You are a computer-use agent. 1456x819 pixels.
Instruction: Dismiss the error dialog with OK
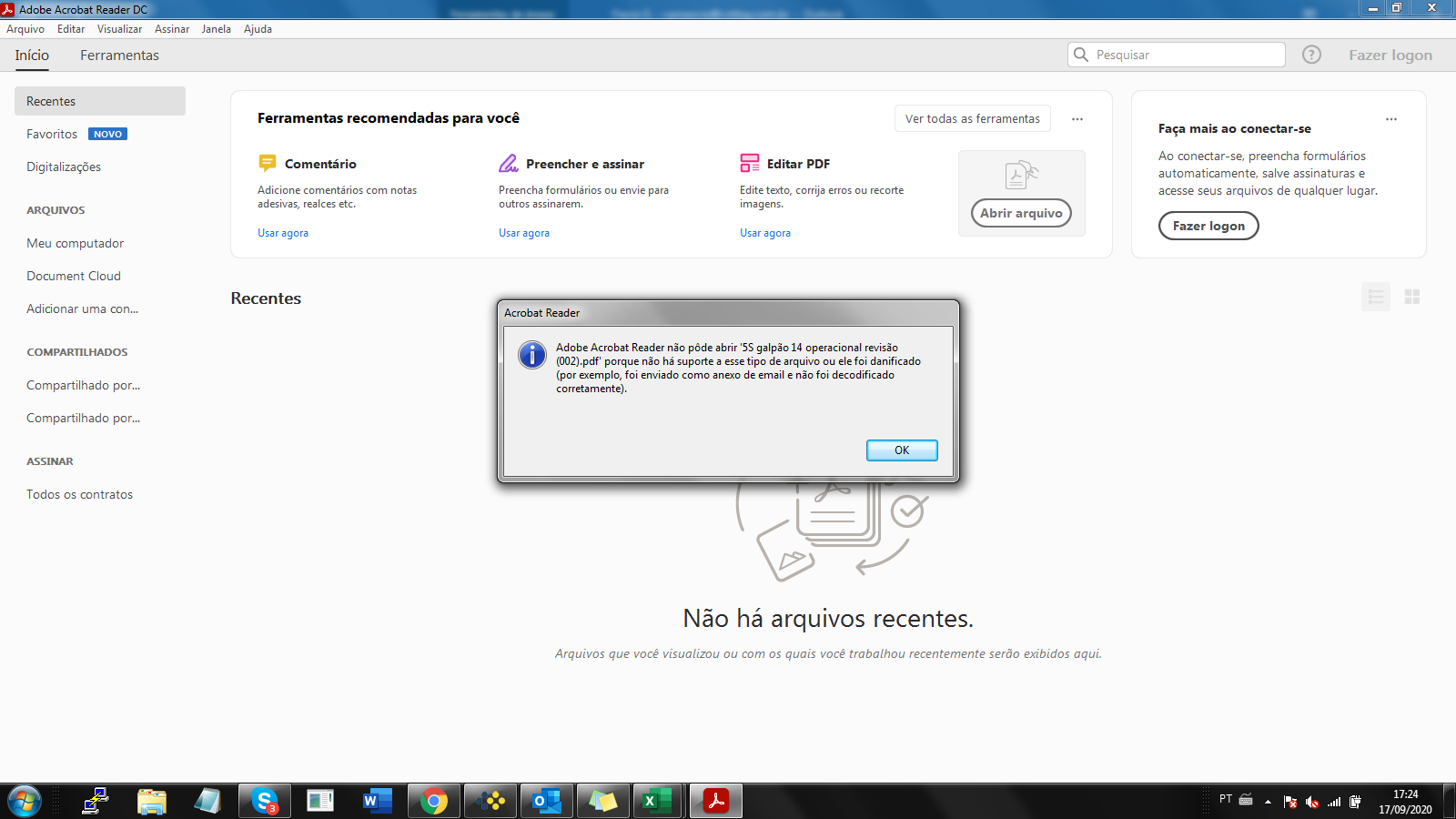click(902, 450)
